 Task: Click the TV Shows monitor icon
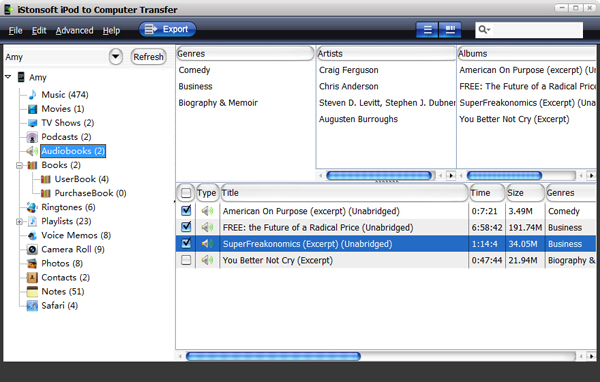pyautogui.click(x=32, y=123)
